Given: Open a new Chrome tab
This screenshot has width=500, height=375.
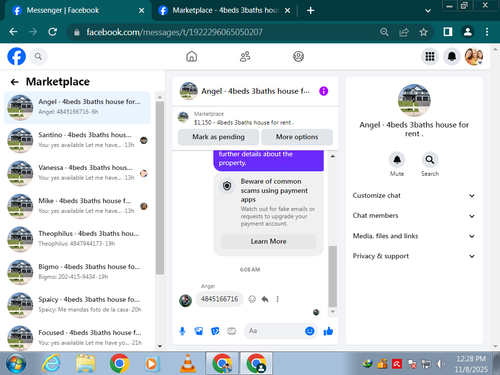Looking at the screenshot, I should (310, 11).
